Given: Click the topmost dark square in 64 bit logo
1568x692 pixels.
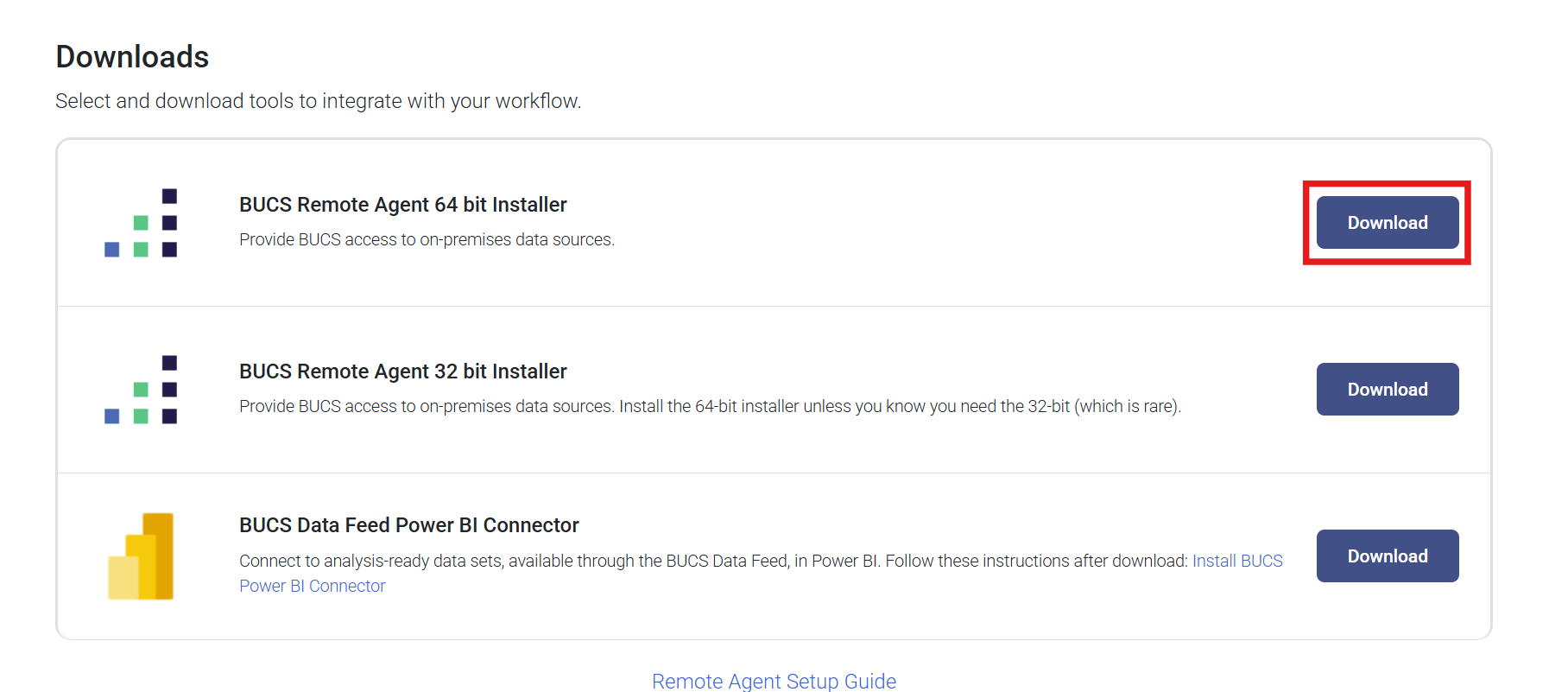Looking at the screenshot, I should (169, 196).
